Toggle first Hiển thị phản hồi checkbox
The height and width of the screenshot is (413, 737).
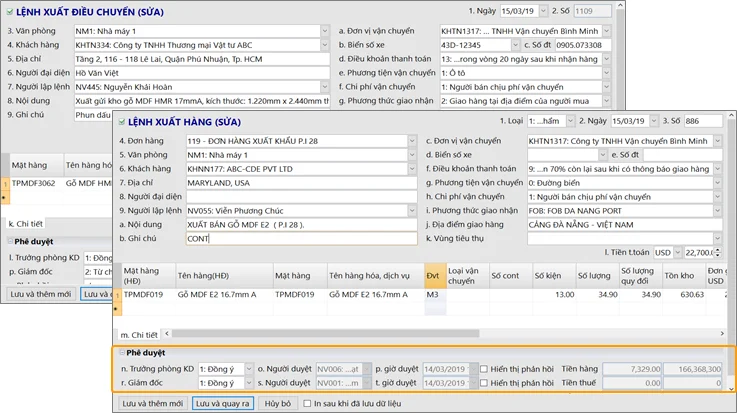click(485, 368)
